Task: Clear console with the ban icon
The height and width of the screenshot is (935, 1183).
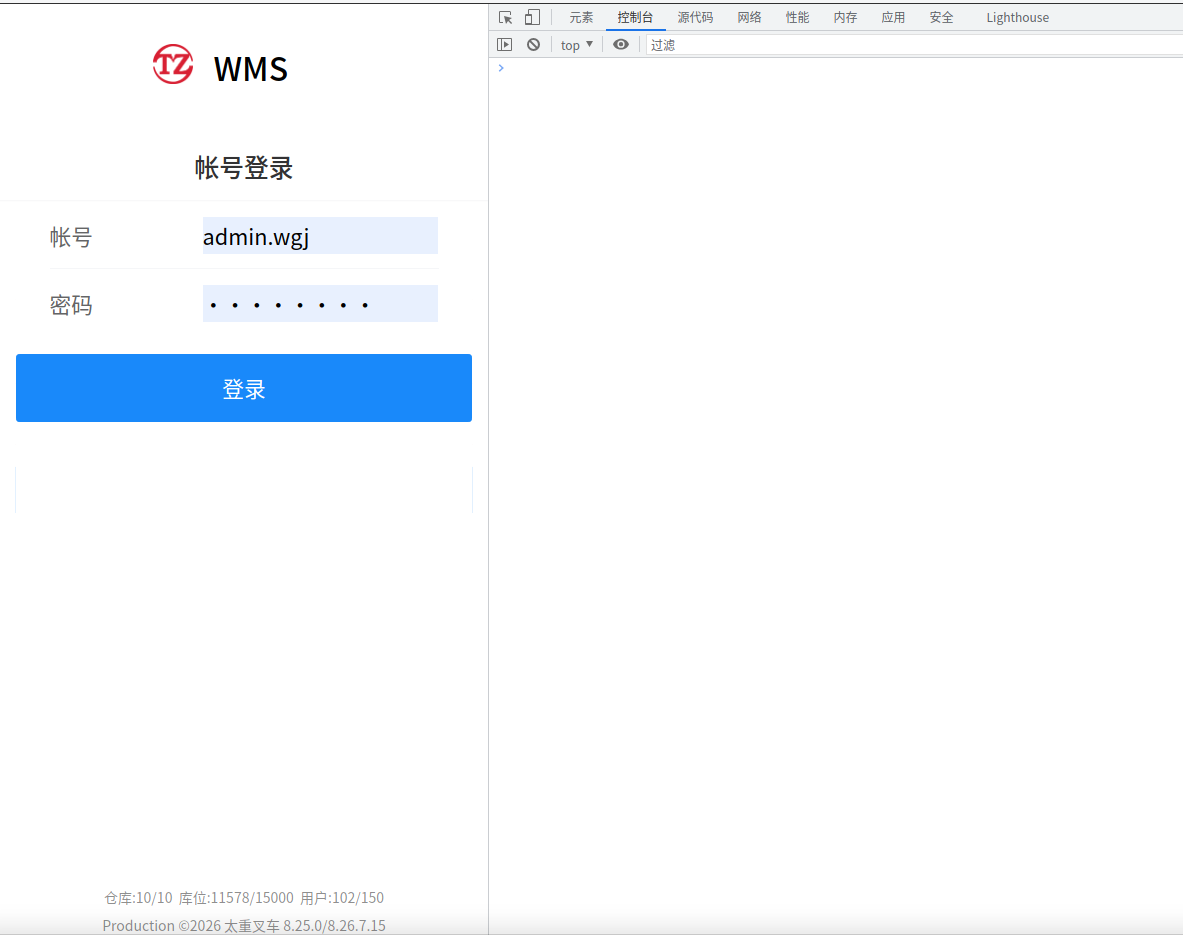Action: click(533, 45)
